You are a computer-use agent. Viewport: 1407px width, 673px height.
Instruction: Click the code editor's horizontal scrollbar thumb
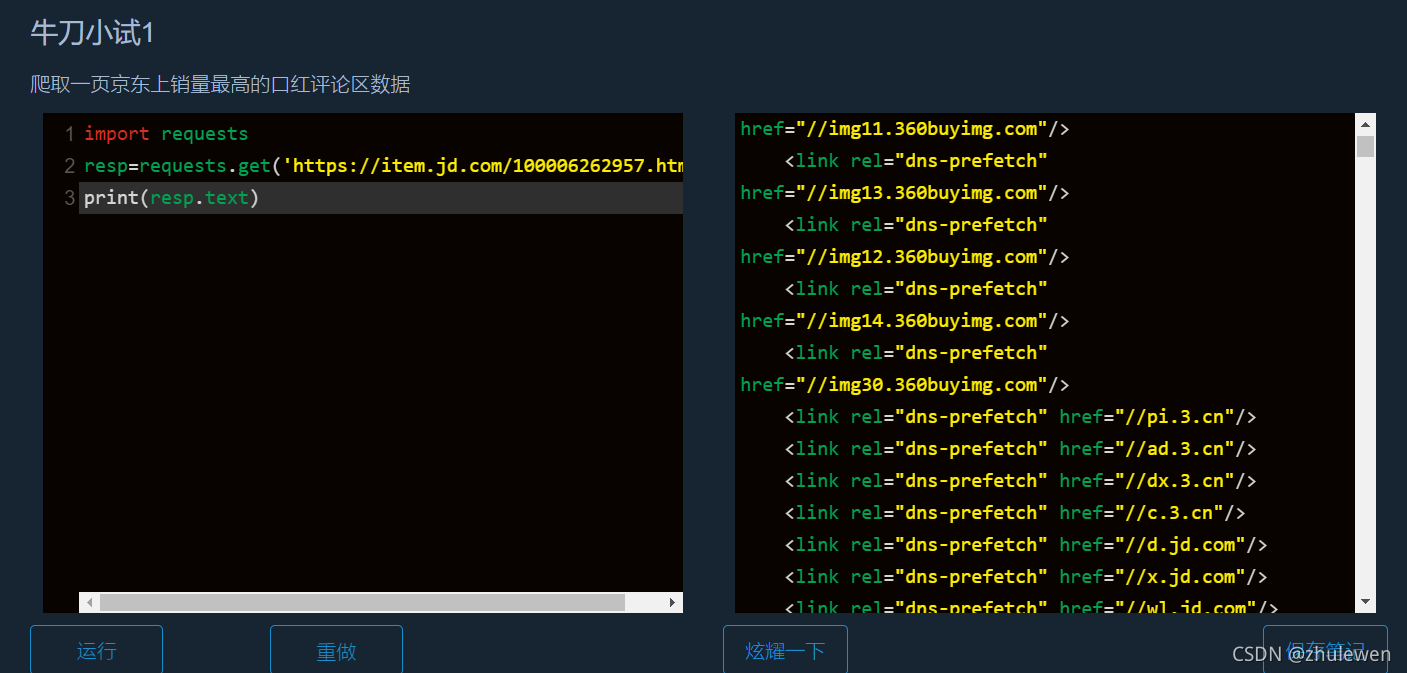click(x=362, y=602)
